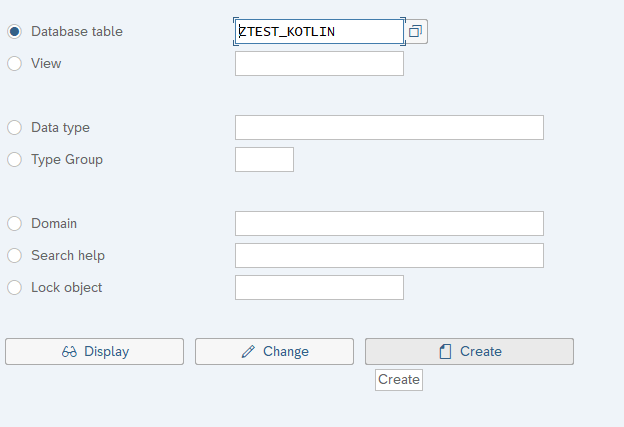Click the document icon on Create button

click(x=445, y=351)
